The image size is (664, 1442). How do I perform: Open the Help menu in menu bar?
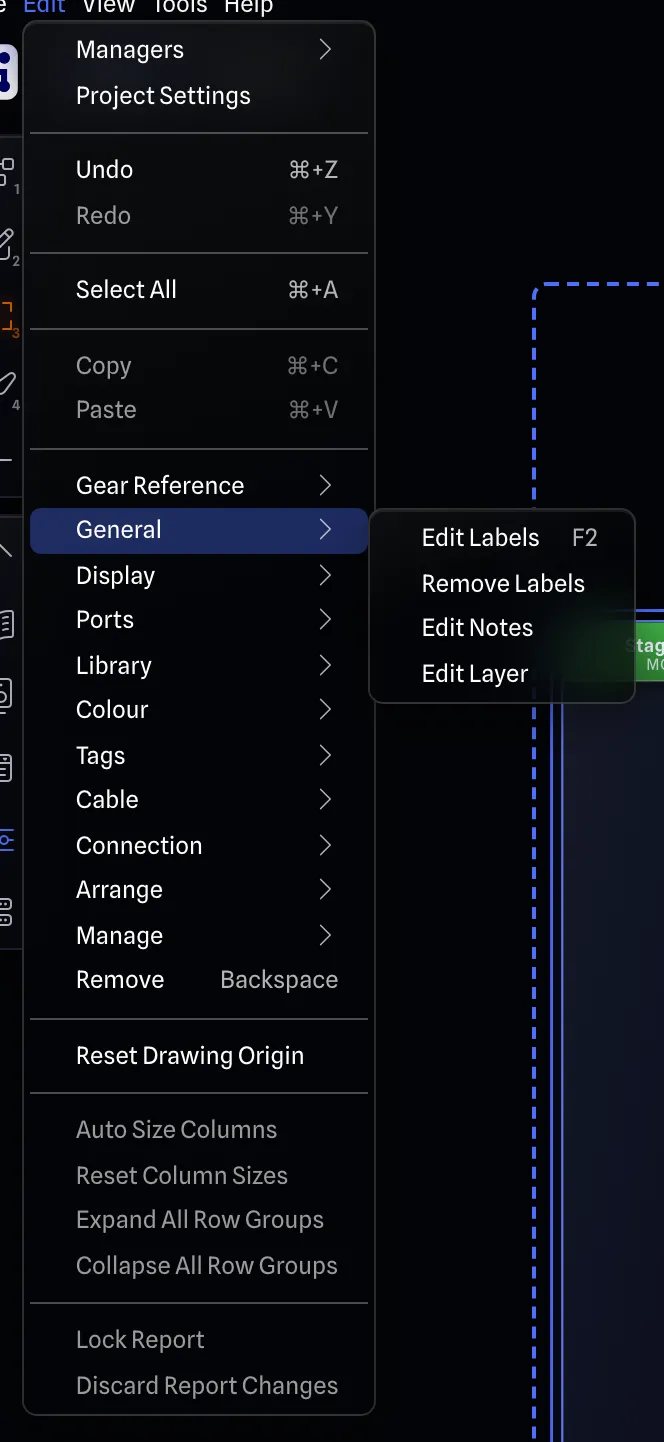(x=248, y=6)
